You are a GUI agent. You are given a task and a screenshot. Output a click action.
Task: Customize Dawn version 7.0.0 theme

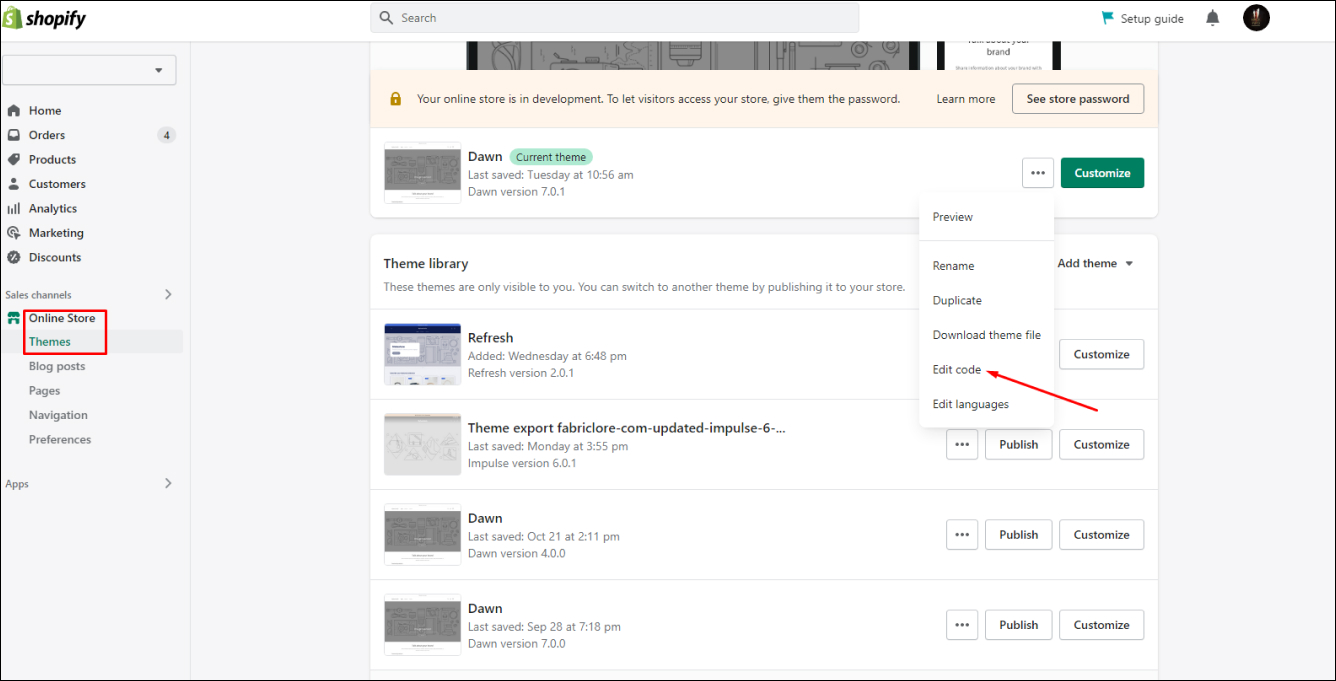pyautogui.click(x=1101, y=625)
